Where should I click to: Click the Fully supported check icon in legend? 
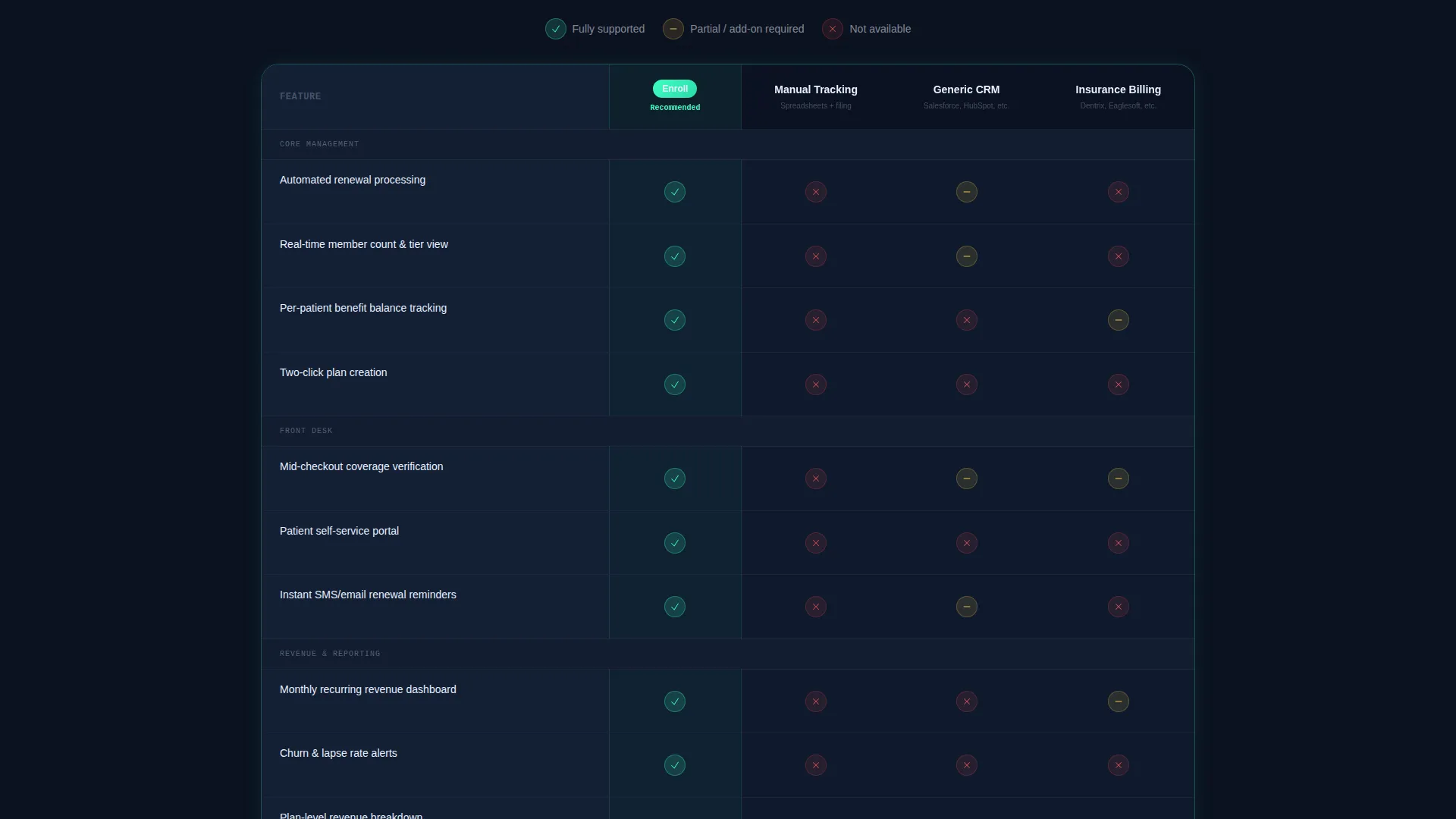click(x=555, y=29)
